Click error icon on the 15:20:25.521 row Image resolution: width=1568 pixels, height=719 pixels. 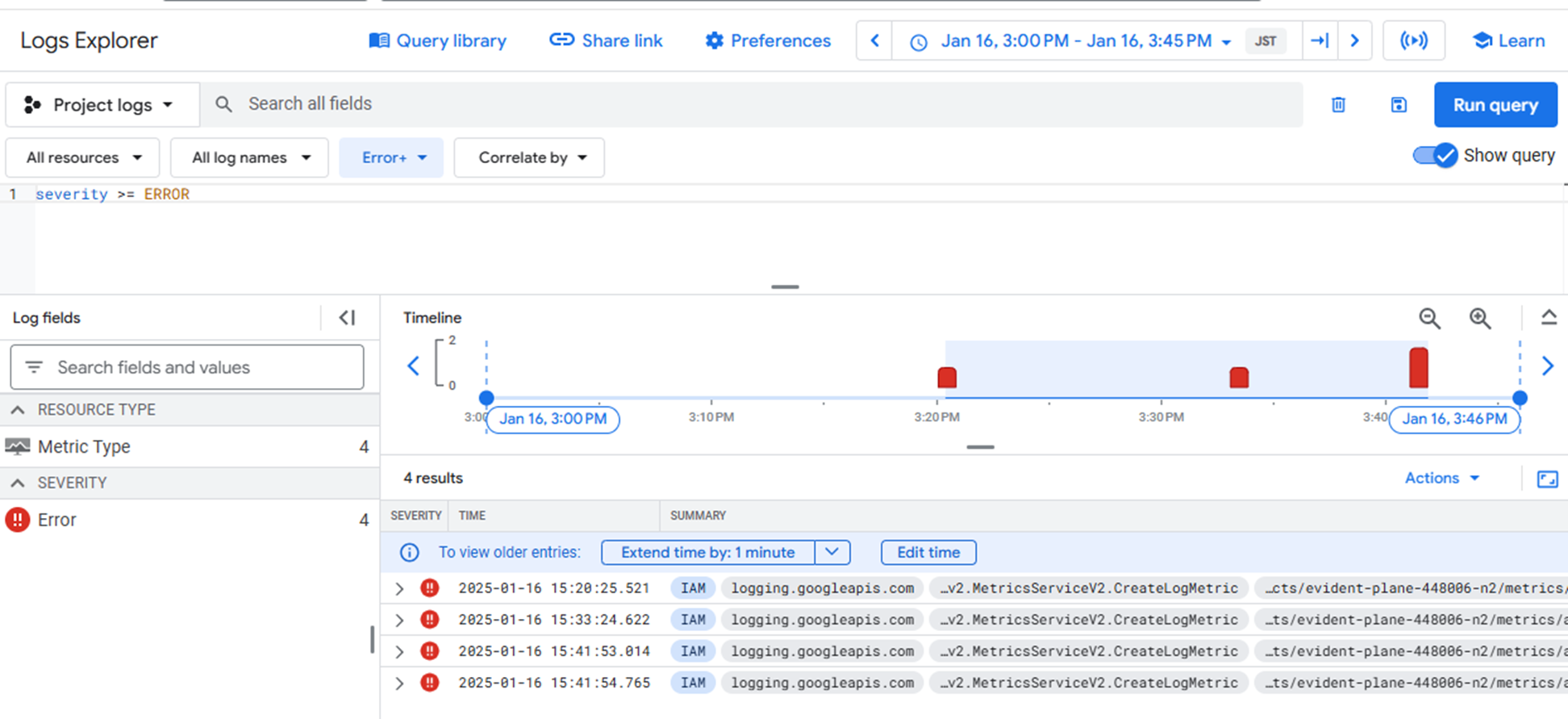click(430, 588)
